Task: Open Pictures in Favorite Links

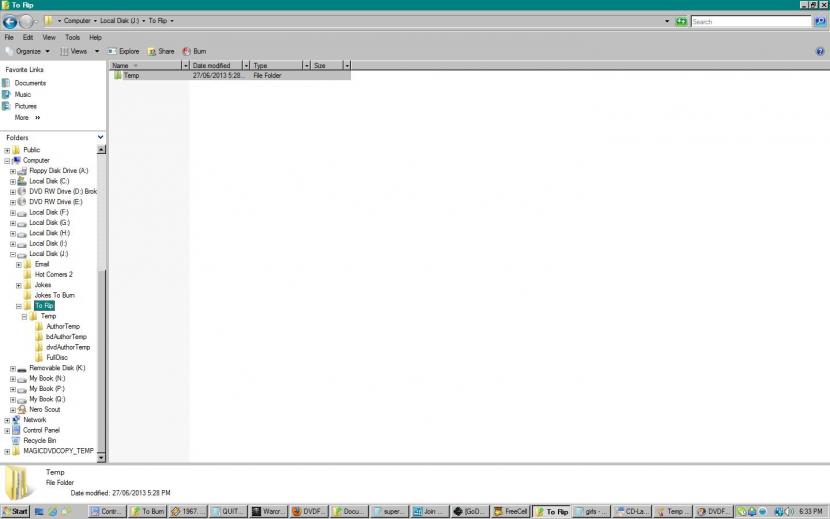Action: (25, 106)
